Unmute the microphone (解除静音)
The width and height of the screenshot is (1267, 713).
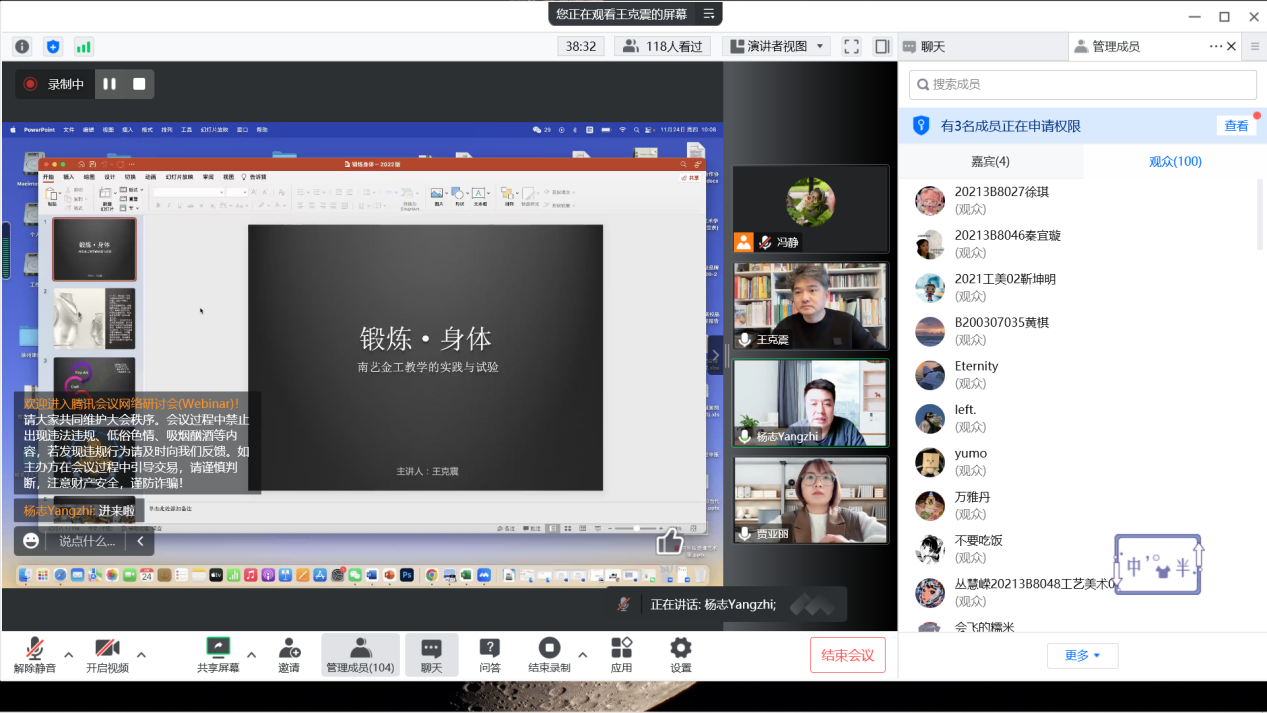(35, 655)
